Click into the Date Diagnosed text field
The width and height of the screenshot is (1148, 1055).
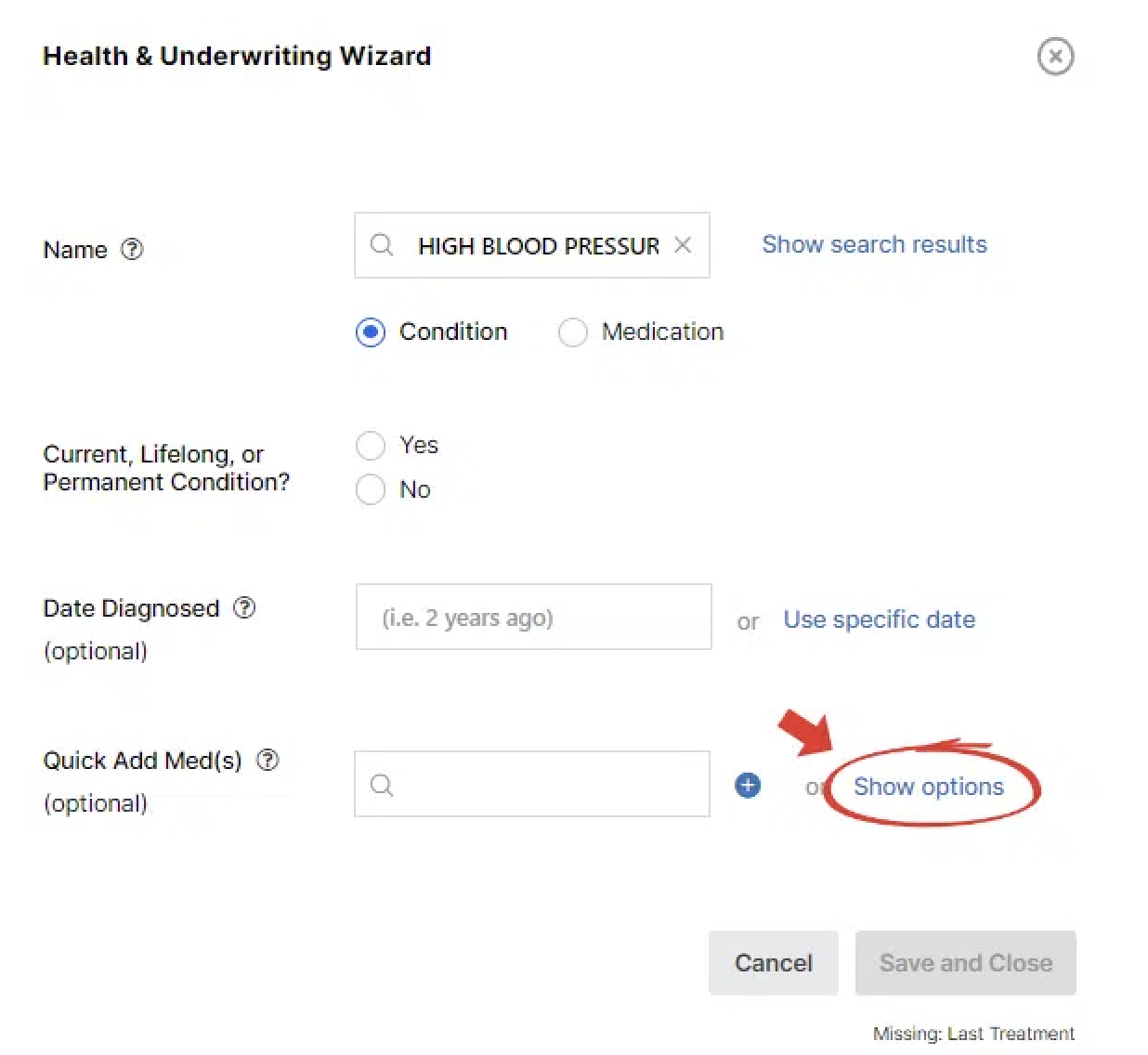point(533,618)
